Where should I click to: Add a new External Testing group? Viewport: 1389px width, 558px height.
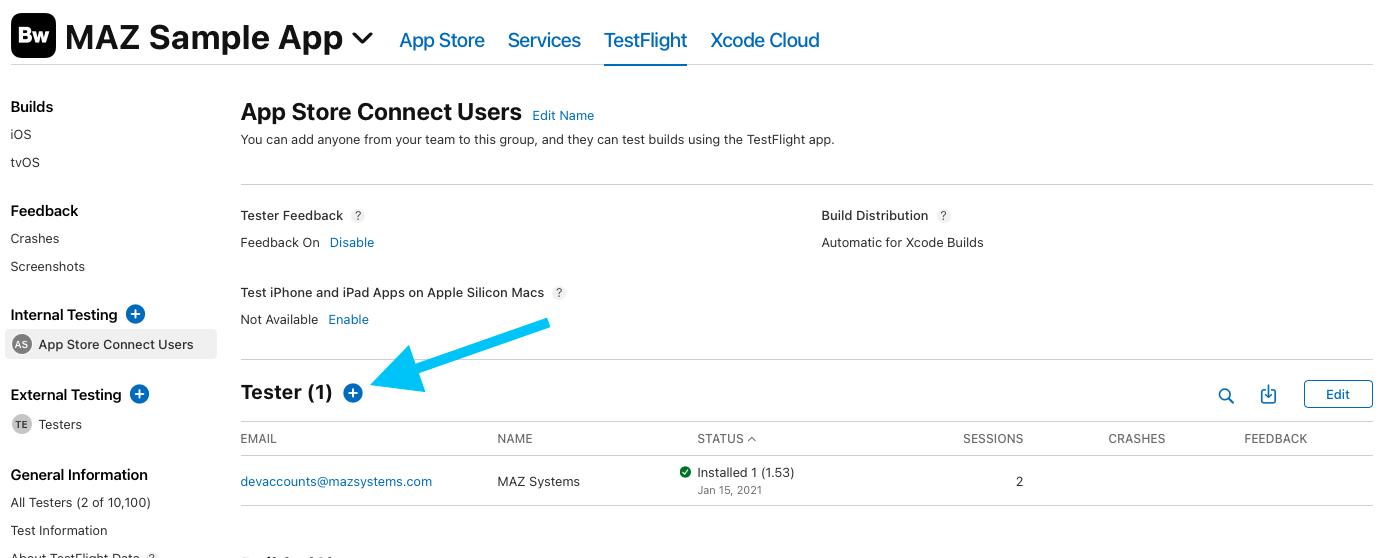140,394
